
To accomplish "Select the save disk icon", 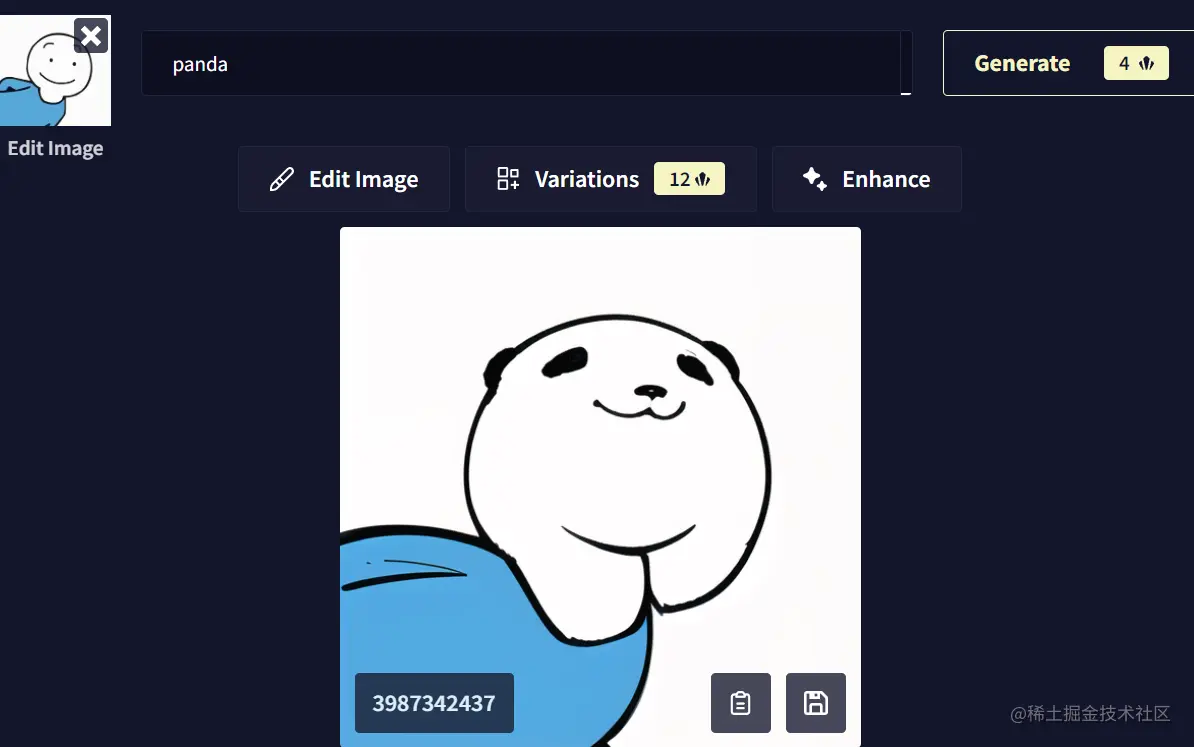I will (816, 703).
